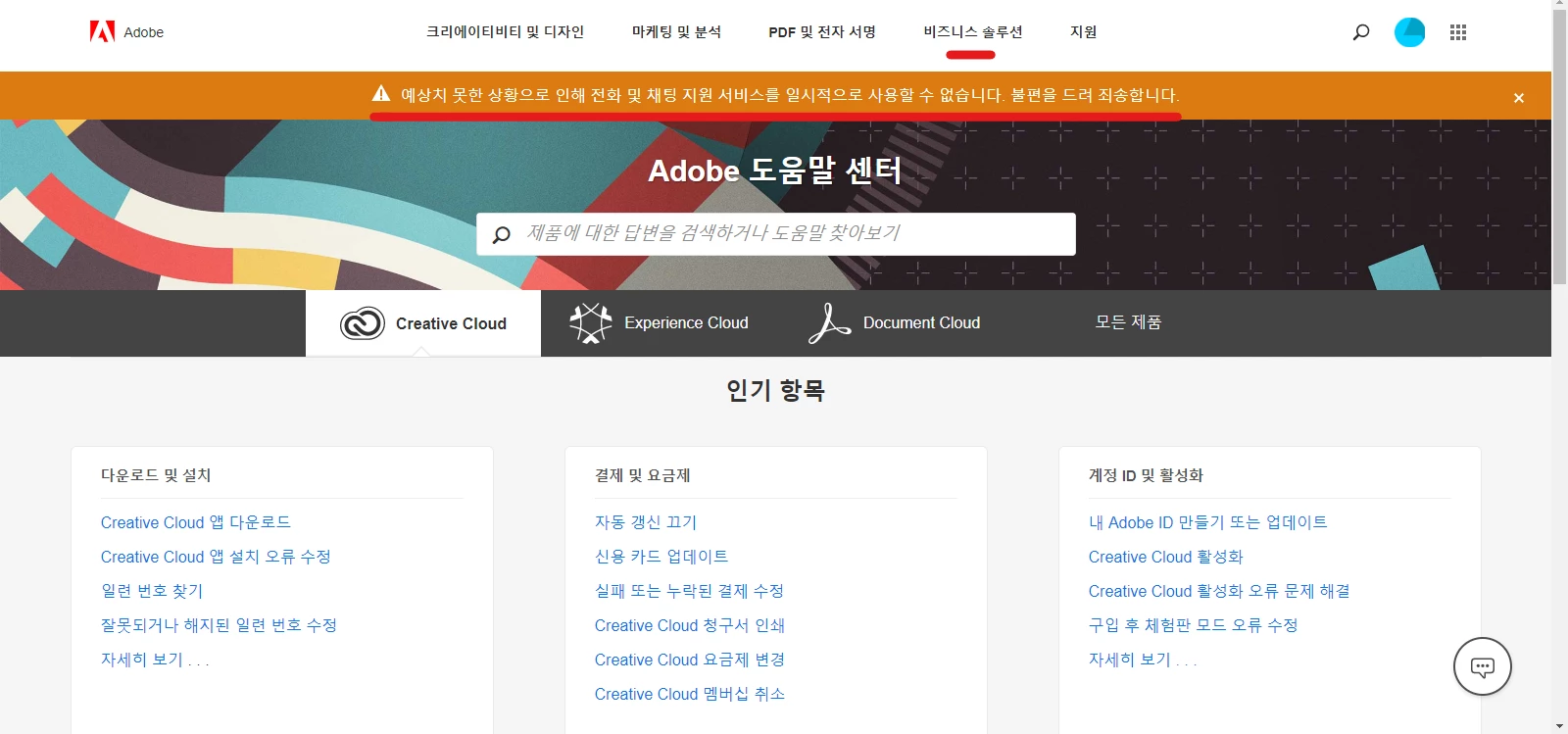This screenshot has width=1568, height=734.
Task: Click the 다운로드 및 설치 card heading
Action: tap(156, 475)
